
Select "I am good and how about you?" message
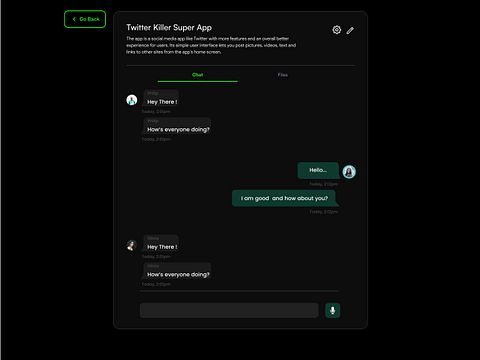tap(284, 198)
